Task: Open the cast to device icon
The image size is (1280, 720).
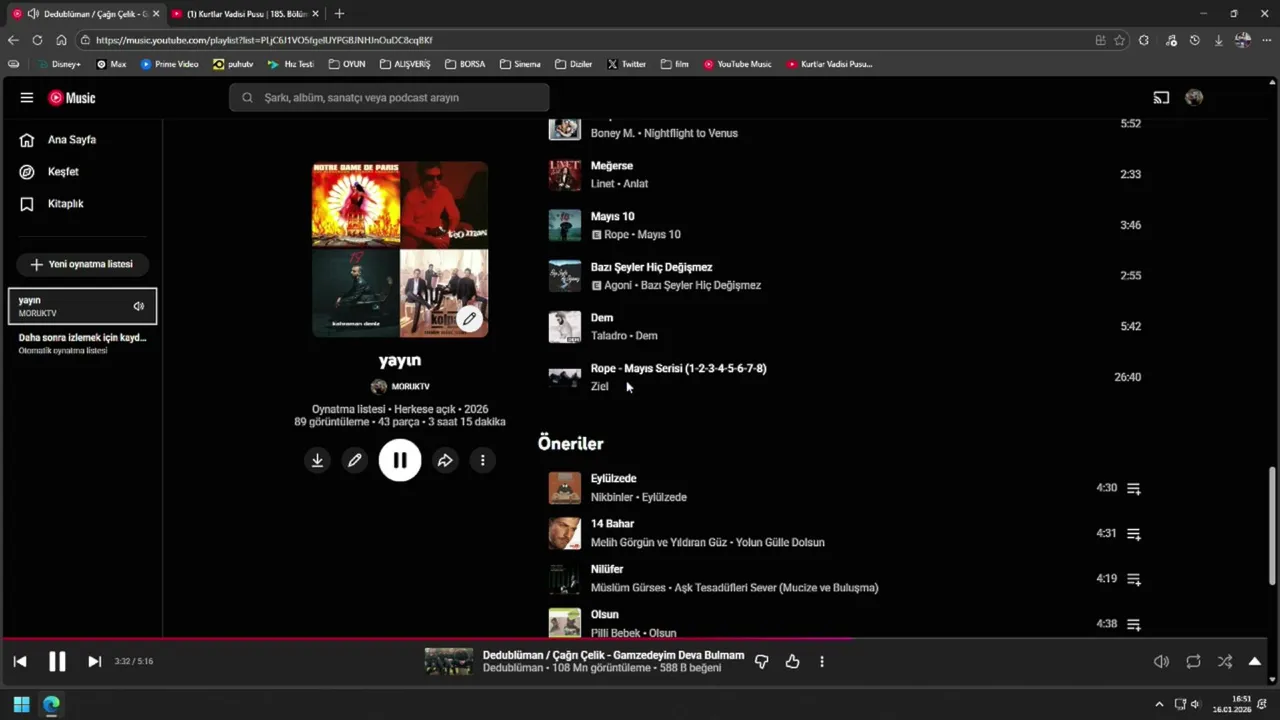Action: (x=1161, y=98)
